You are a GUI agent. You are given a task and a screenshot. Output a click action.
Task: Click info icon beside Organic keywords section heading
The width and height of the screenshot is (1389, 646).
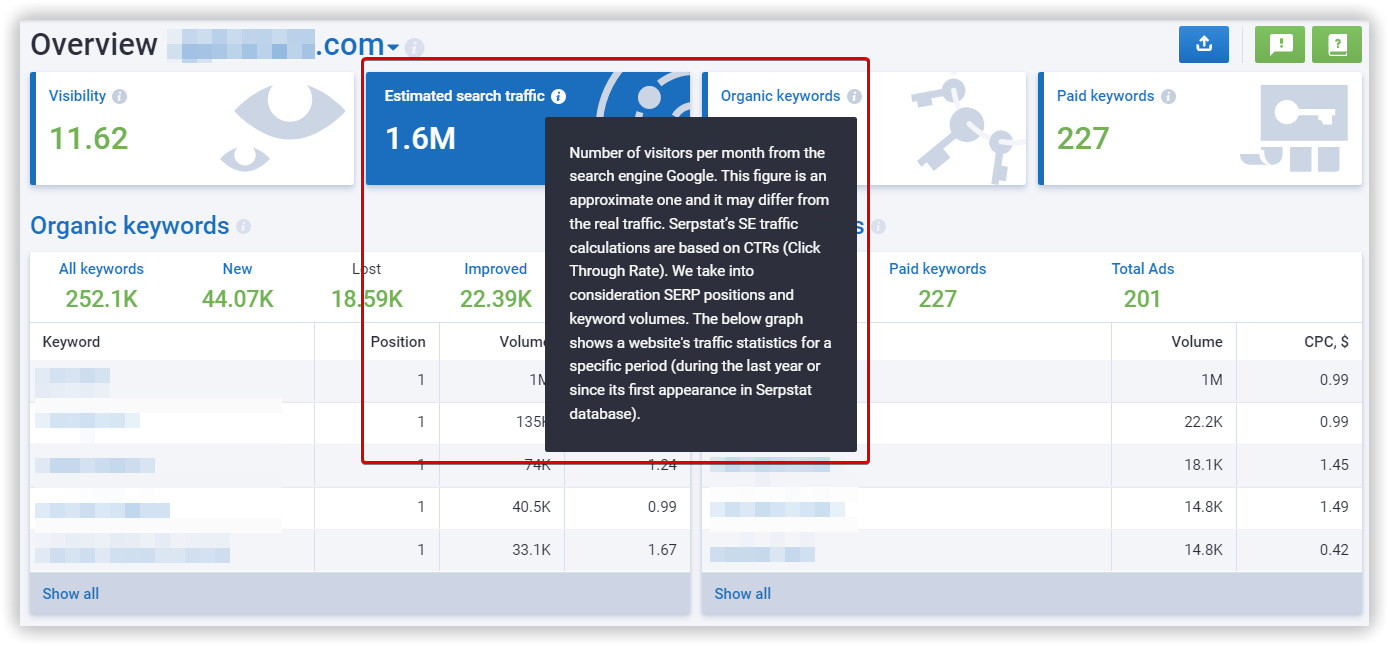[x=243, y=227]
